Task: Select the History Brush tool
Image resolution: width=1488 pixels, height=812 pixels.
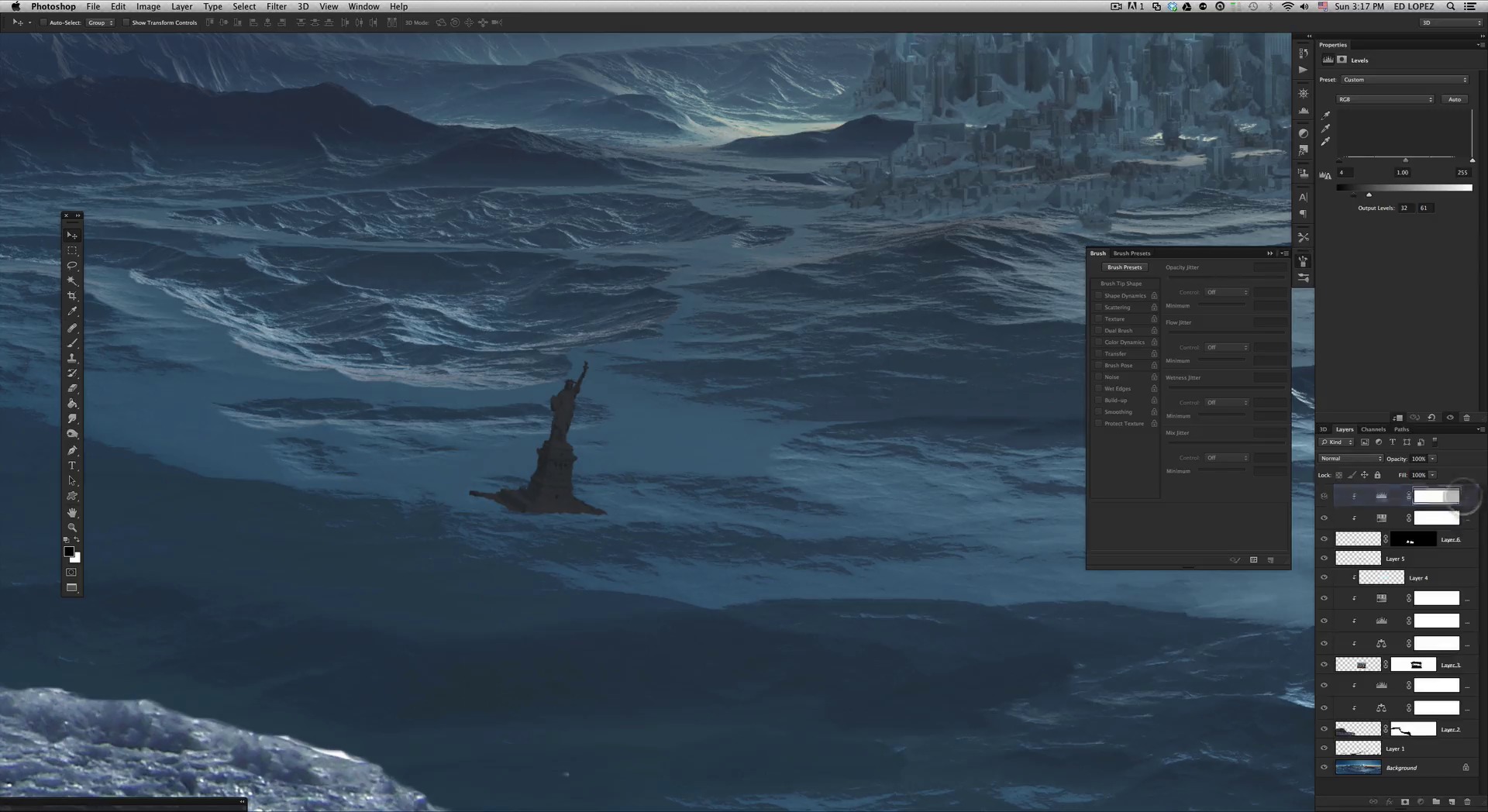Action: pos(72,373)
